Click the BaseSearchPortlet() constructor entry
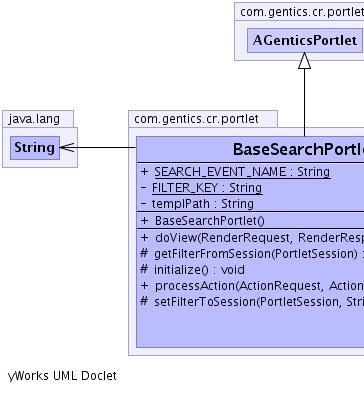 tap(210, 221)
